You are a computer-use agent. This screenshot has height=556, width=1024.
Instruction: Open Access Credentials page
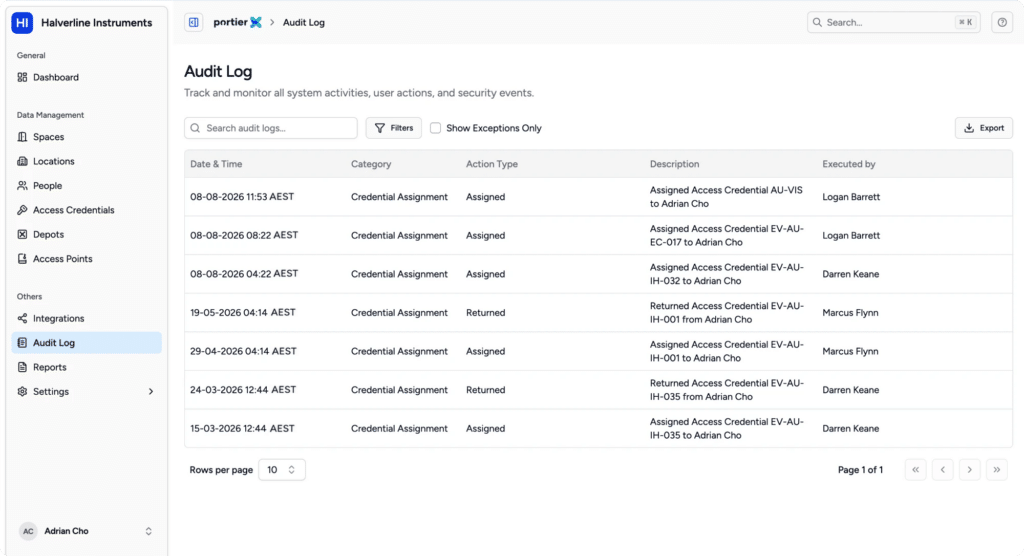point(86,210)
